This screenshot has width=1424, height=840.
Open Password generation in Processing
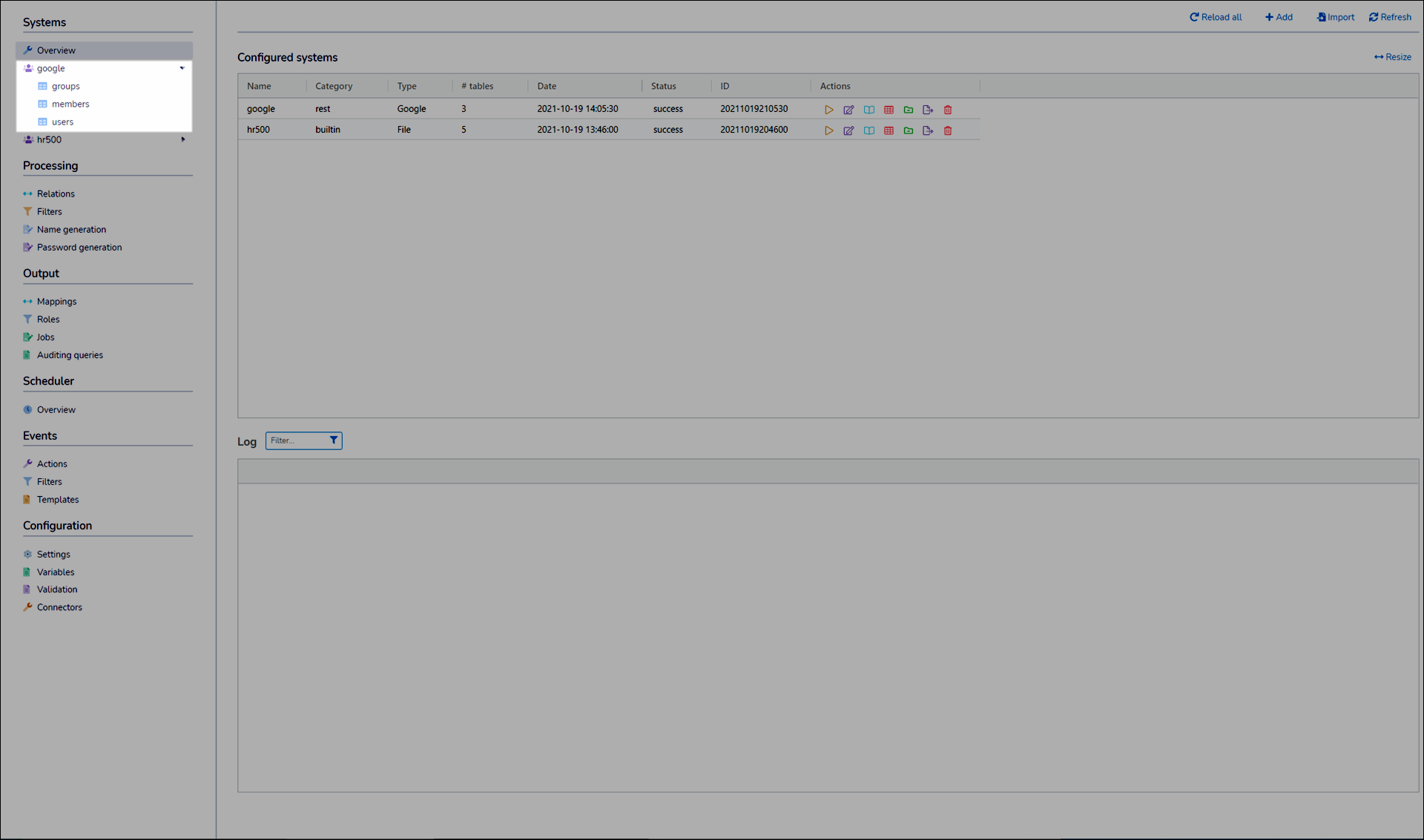(x=79, y=248)
